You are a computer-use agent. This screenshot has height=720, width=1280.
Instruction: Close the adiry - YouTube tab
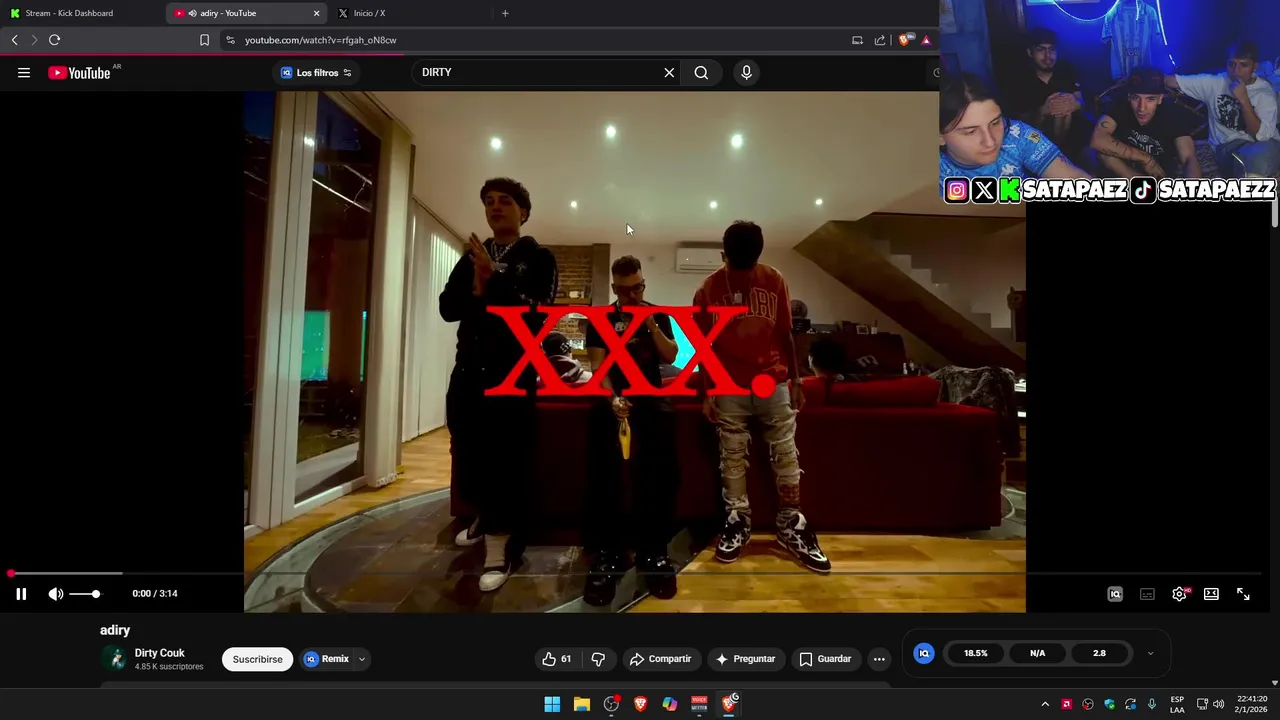tap(317, 13)
